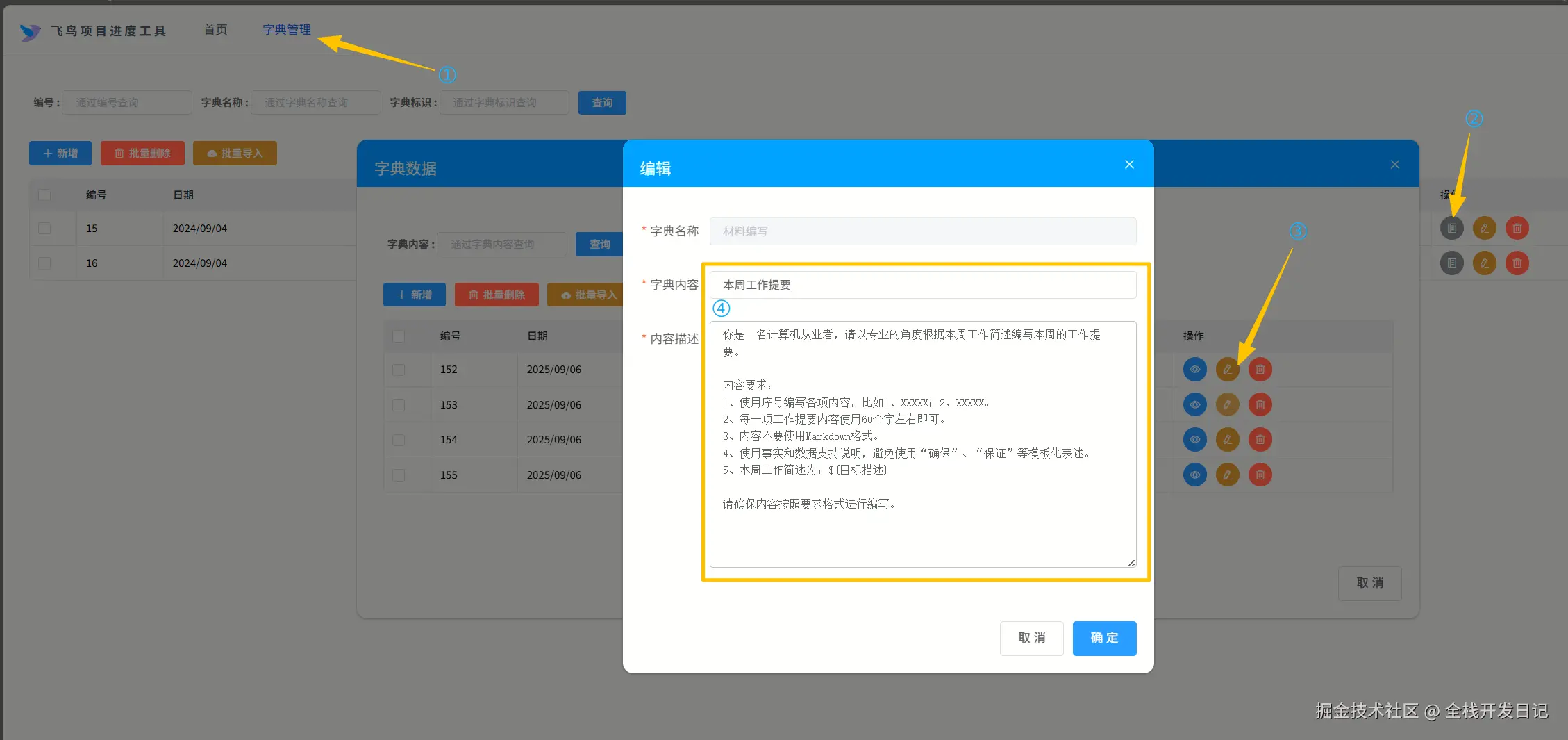Click inside the 内容描述 text area
Image resolution: width=1568 pixels, height=740 pixels.
(x=923, y=444)
